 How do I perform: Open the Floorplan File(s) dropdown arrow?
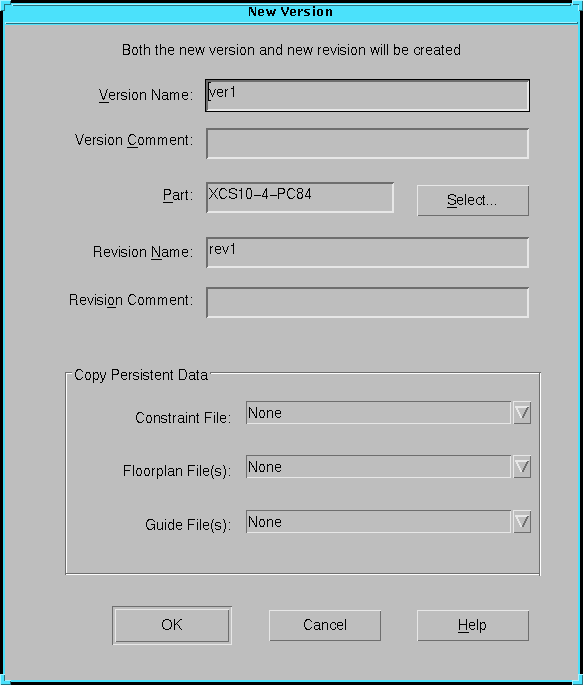522,467
